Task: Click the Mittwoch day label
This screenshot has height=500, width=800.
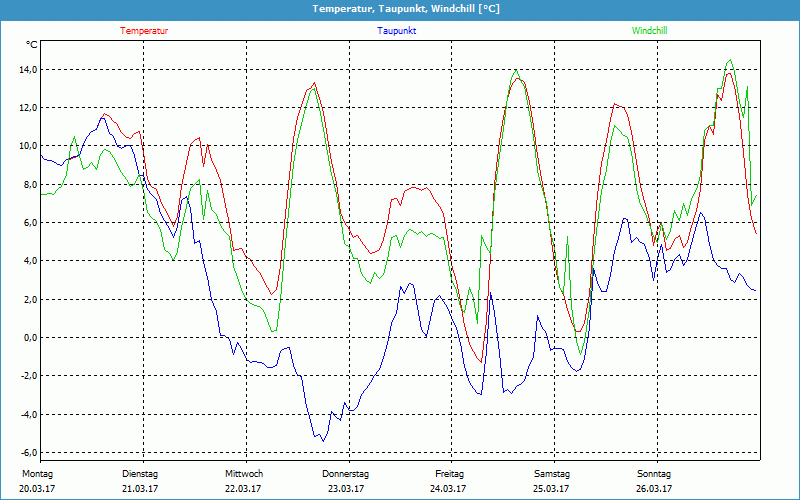Action: (244, 474)
